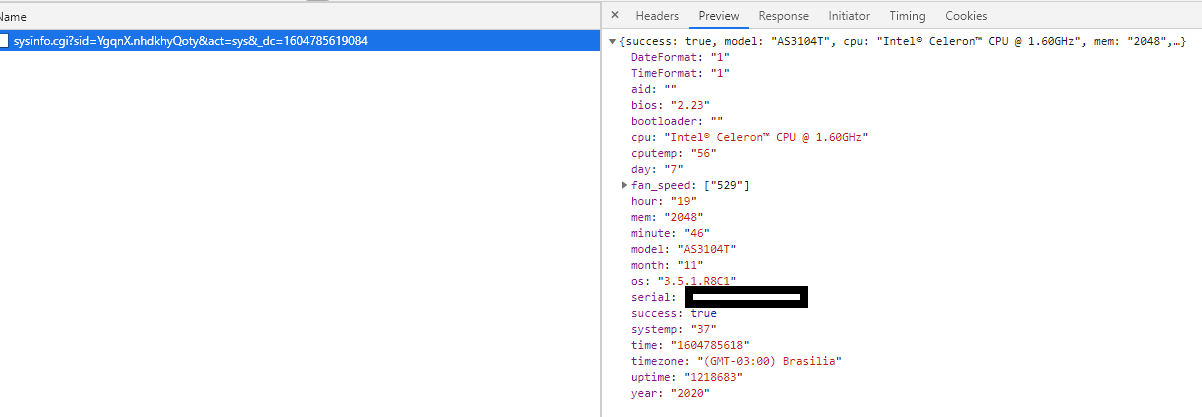Show the Cookies tab
The image size is (1202, 417).
pos(966,16)
